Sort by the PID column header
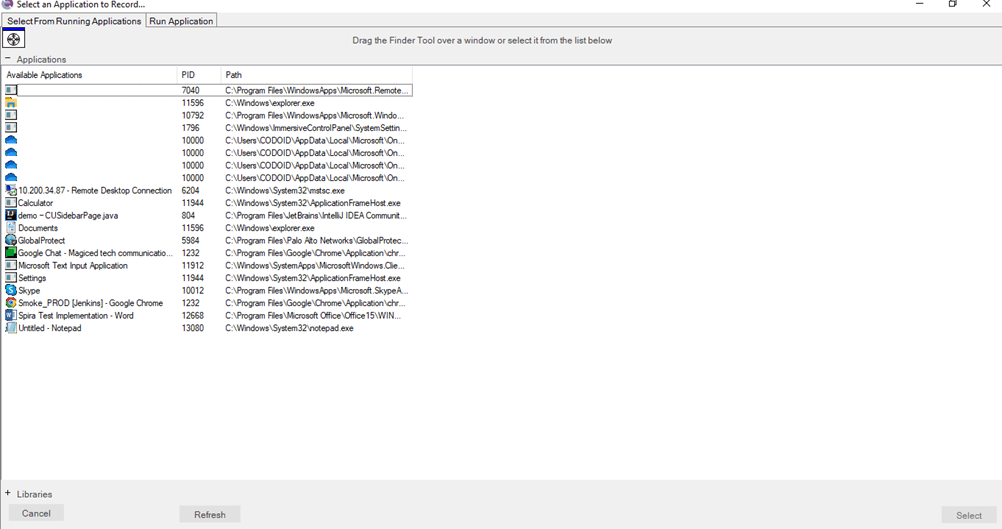 [189, 75]
